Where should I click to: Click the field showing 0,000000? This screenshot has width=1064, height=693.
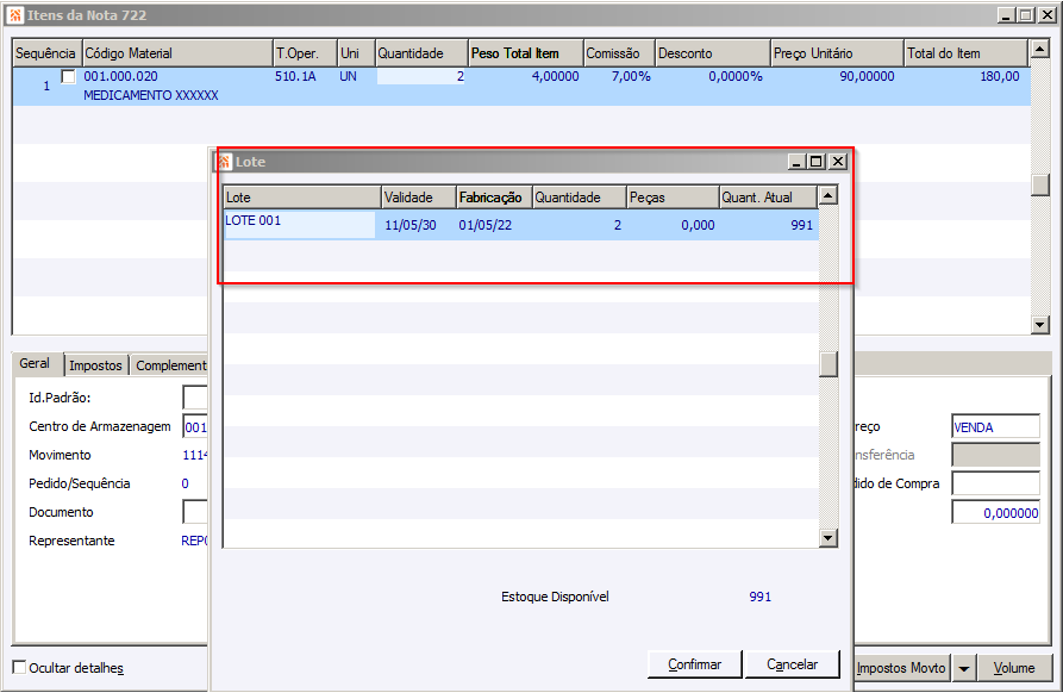point(995,512)
